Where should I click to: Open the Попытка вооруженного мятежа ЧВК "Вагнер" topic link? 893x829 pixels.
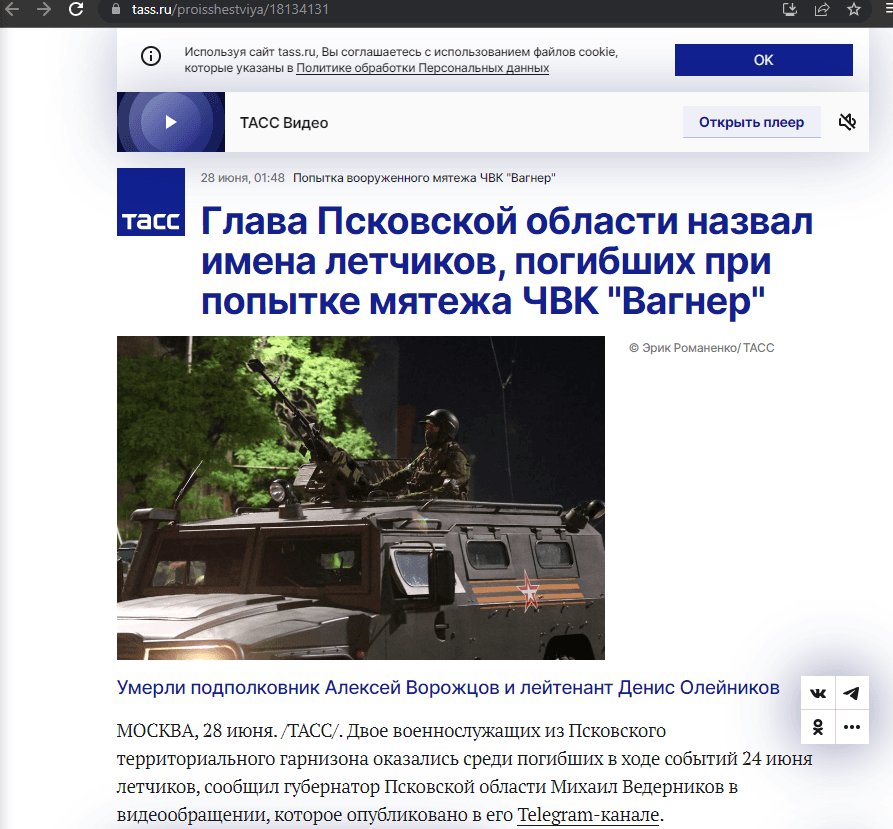[x=424, y=178]
